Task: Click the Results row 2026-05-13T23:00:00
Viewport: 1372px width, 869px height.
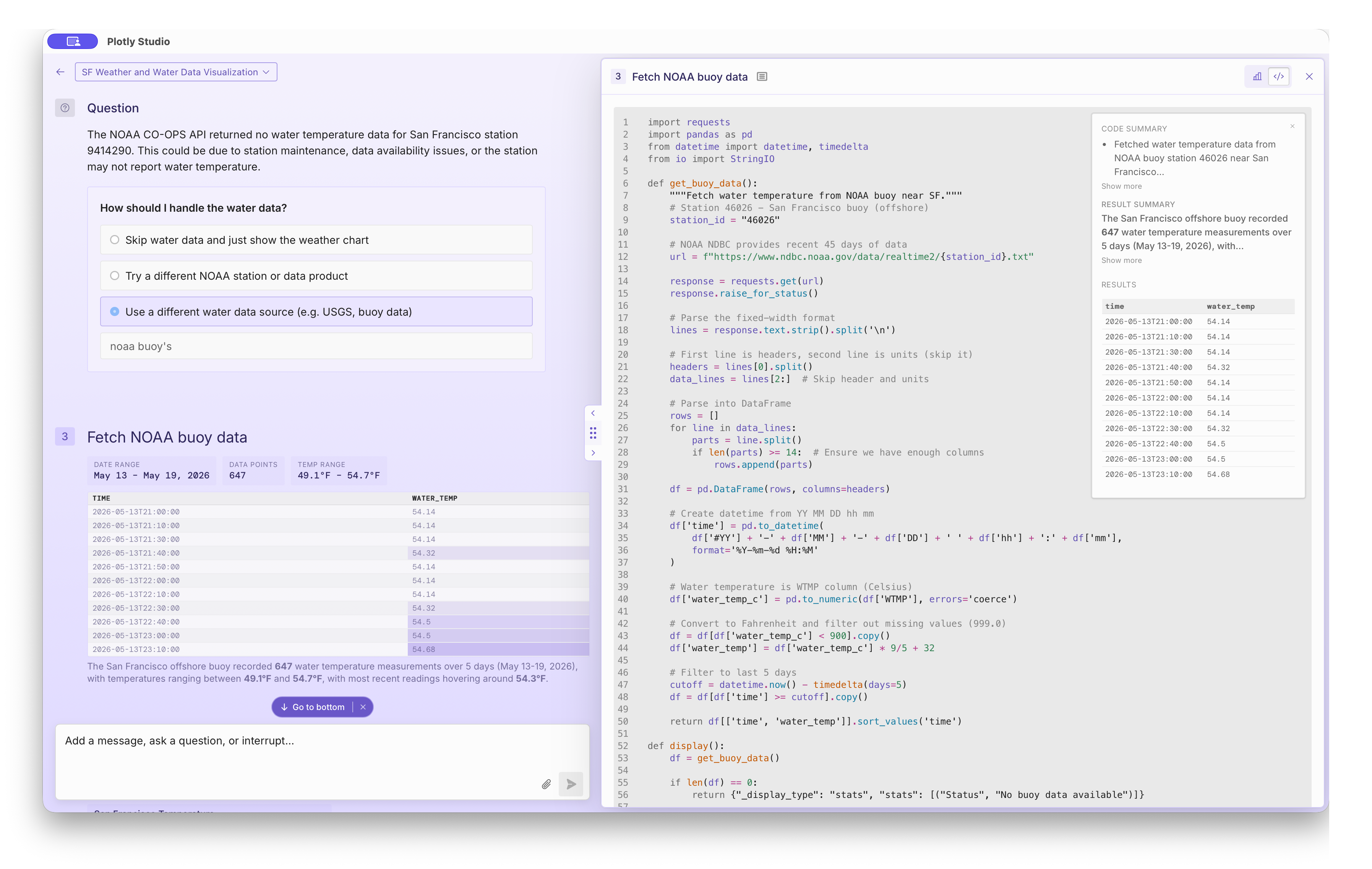Action: coord(1198,459)
